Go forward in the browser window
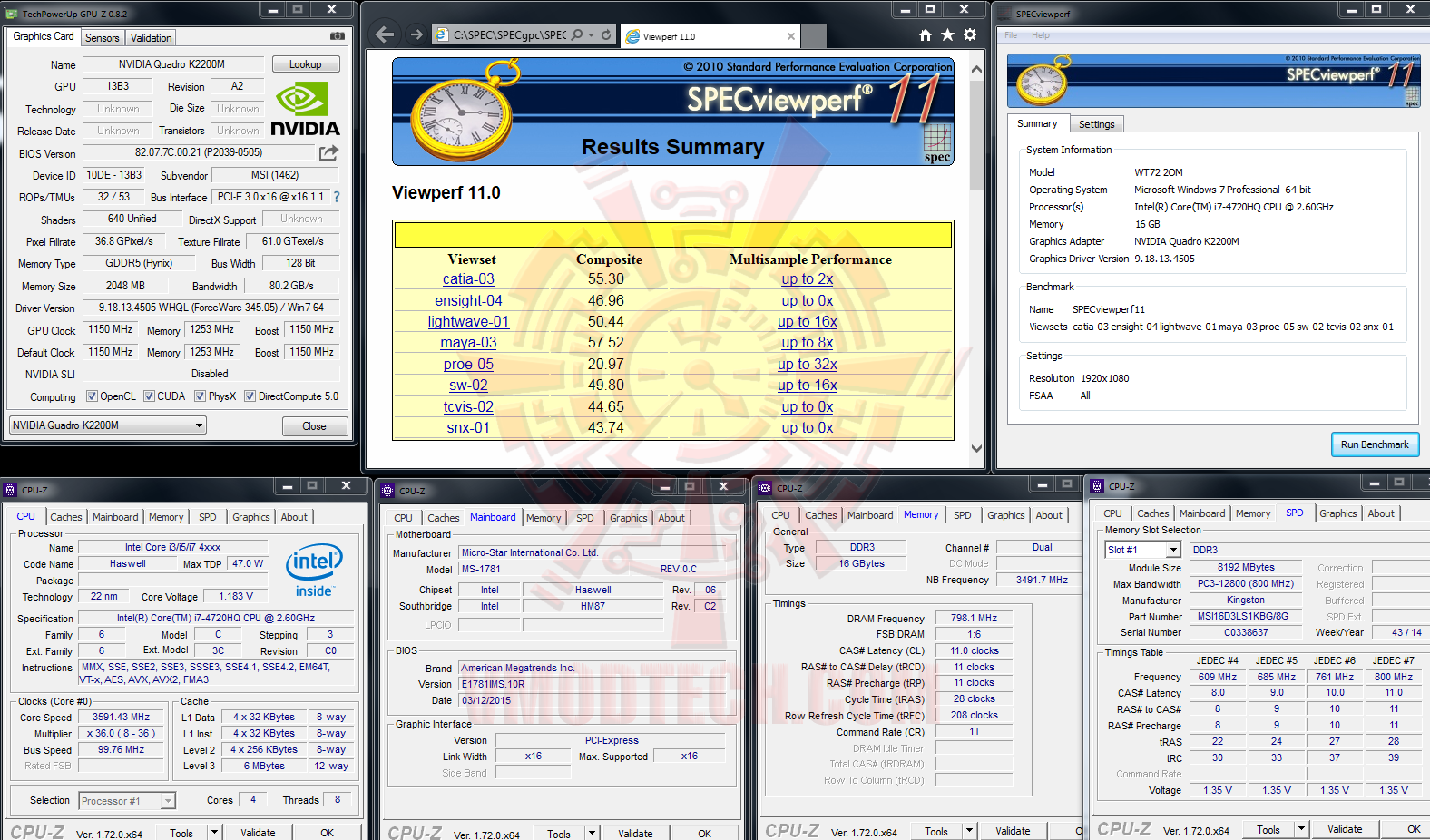 (416, 34)
